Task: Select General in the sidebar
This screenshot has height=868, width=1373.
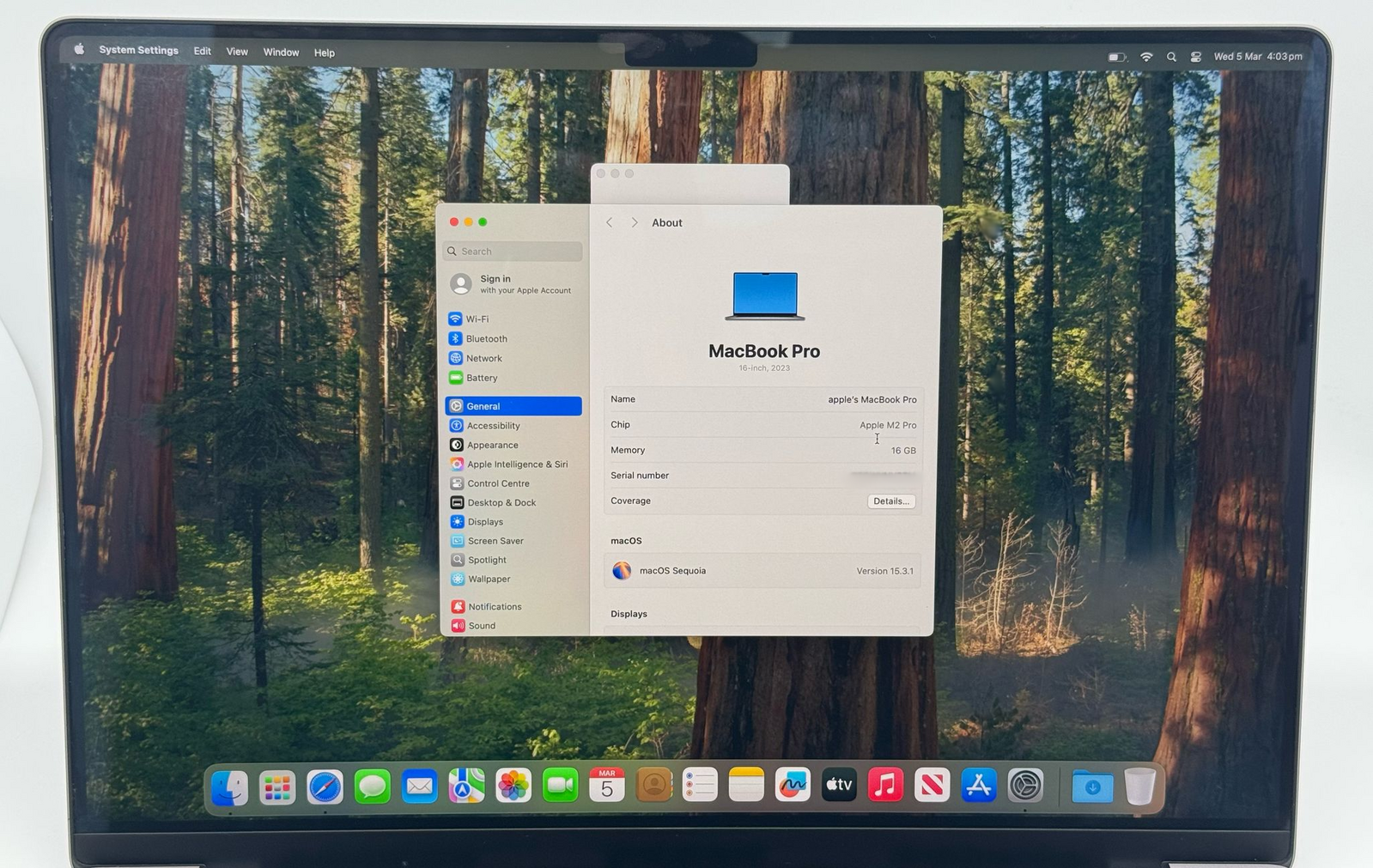Action: 513,406
